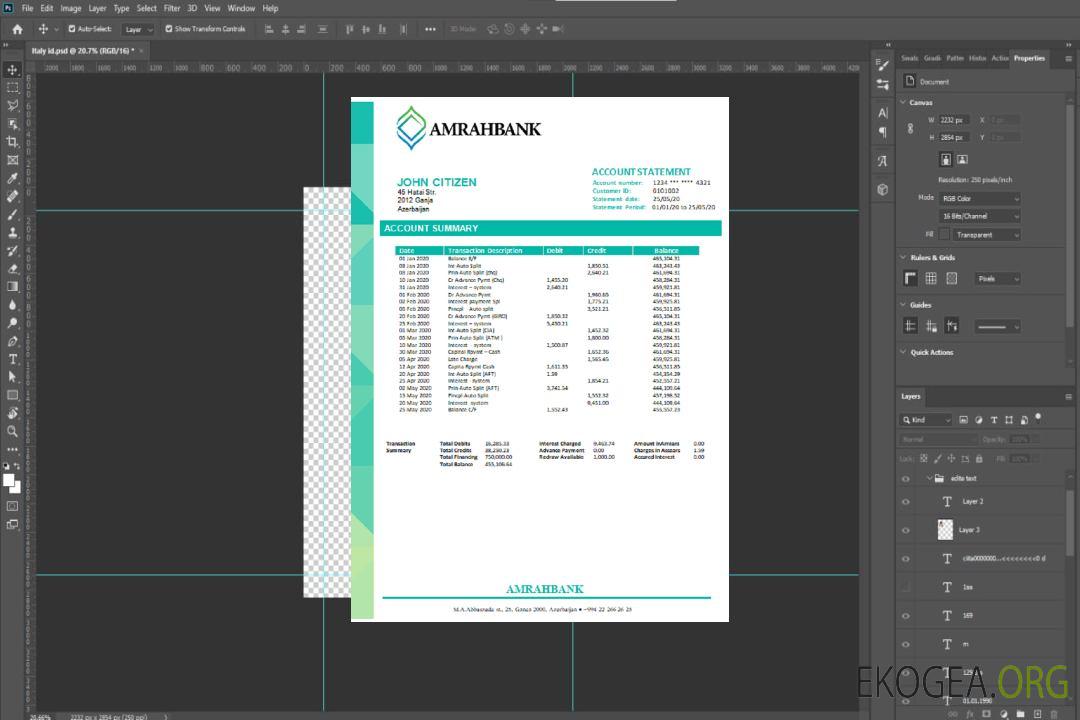Collapse the Canvas section
Viewport: 1080px width, 720px height.
[x=903, y=102]
